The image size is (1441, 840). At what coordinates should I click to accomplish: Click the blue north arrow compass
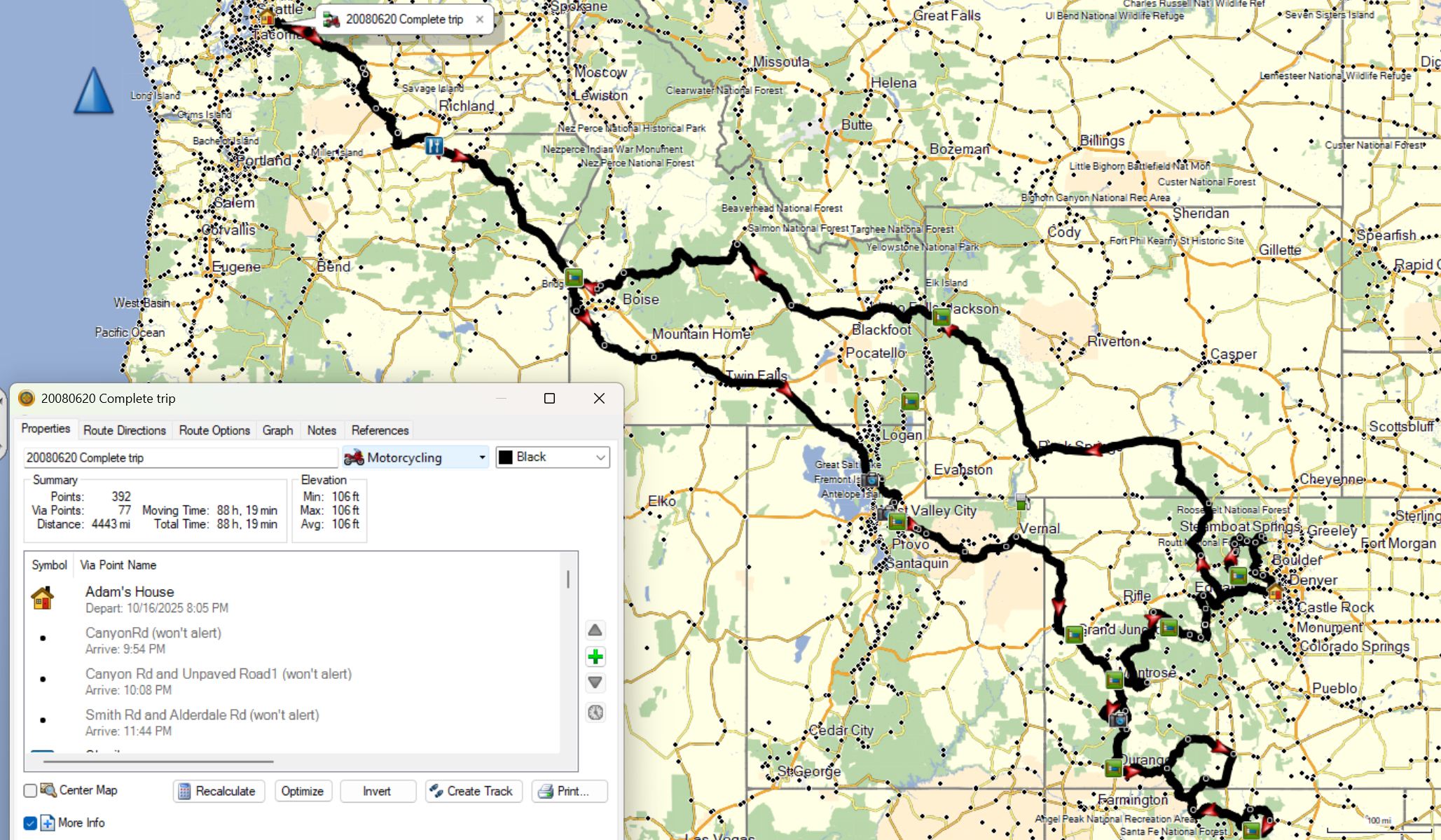[x=94, y=91]
